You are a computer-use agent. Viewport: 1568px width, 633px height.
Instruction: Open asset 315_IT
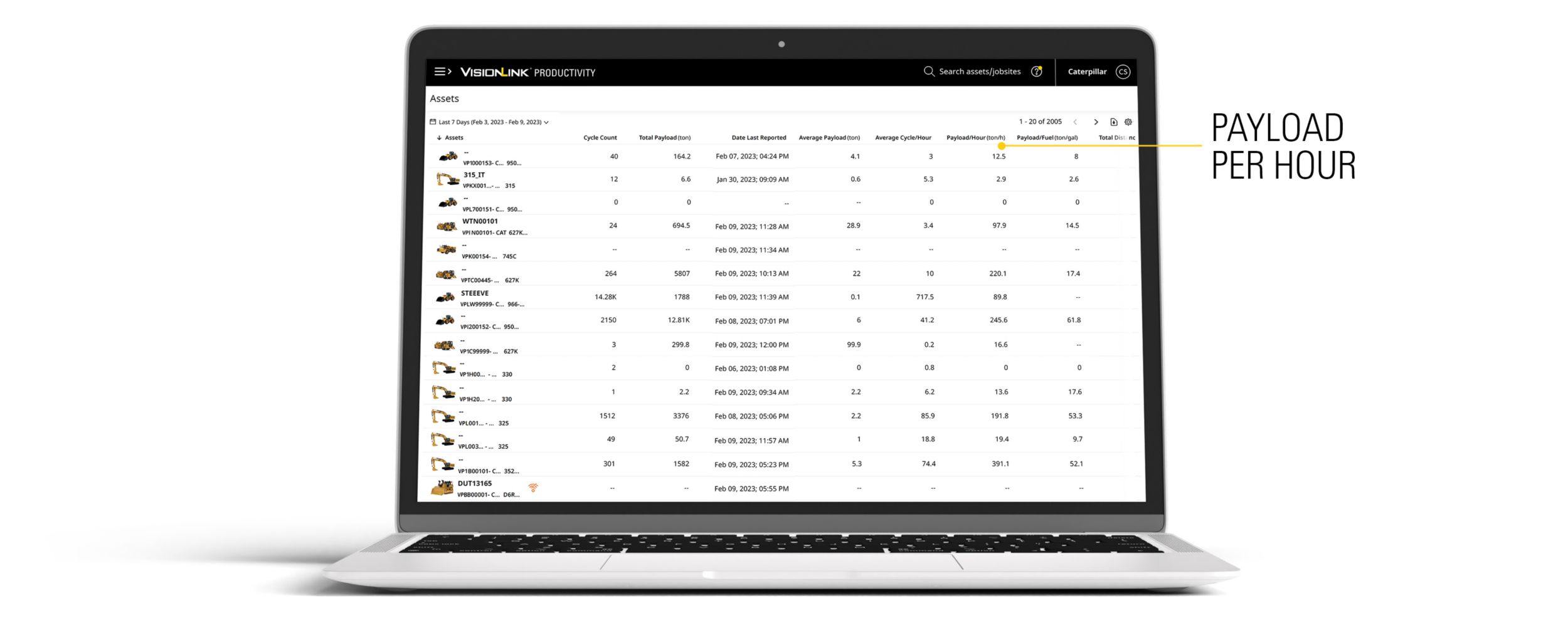(x=474, y=175)
